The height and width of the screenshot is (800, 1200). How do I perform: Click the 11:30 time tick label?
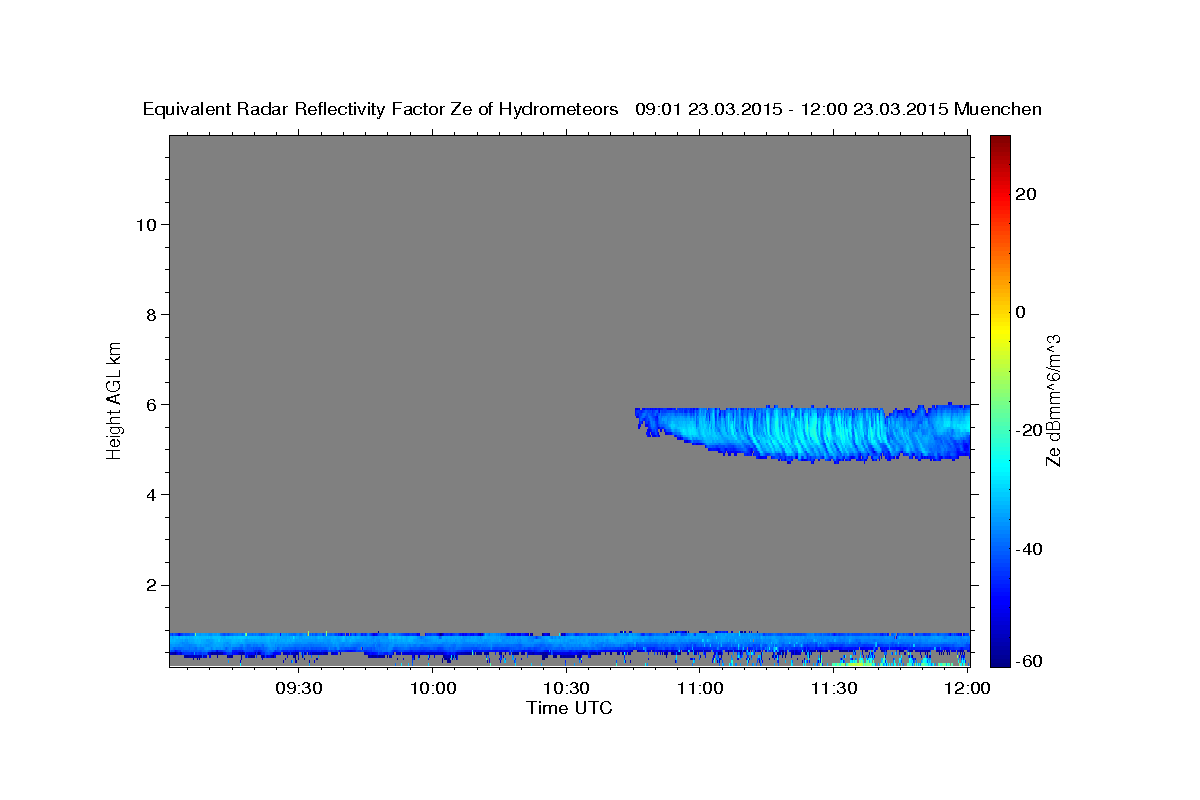833,689
